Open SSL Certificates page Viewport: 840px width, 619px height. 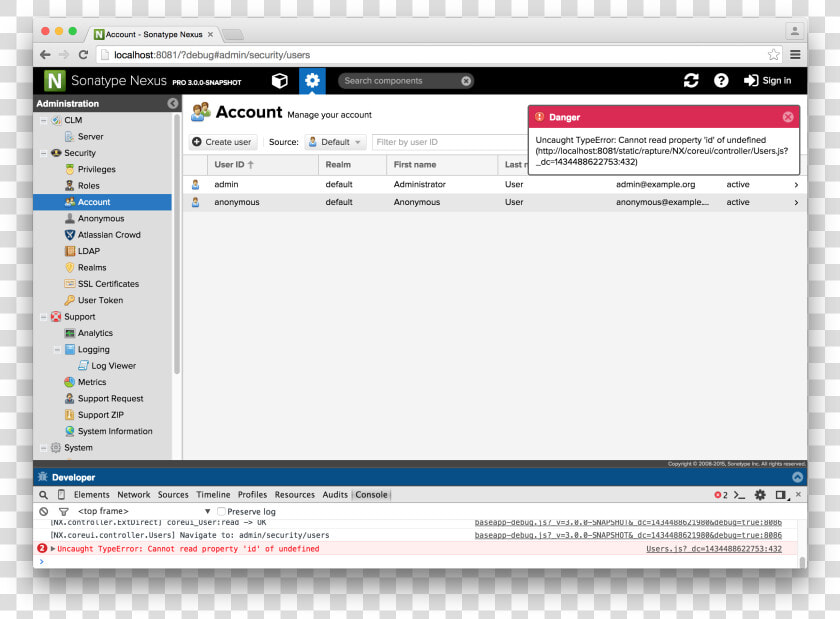point(102,284)
